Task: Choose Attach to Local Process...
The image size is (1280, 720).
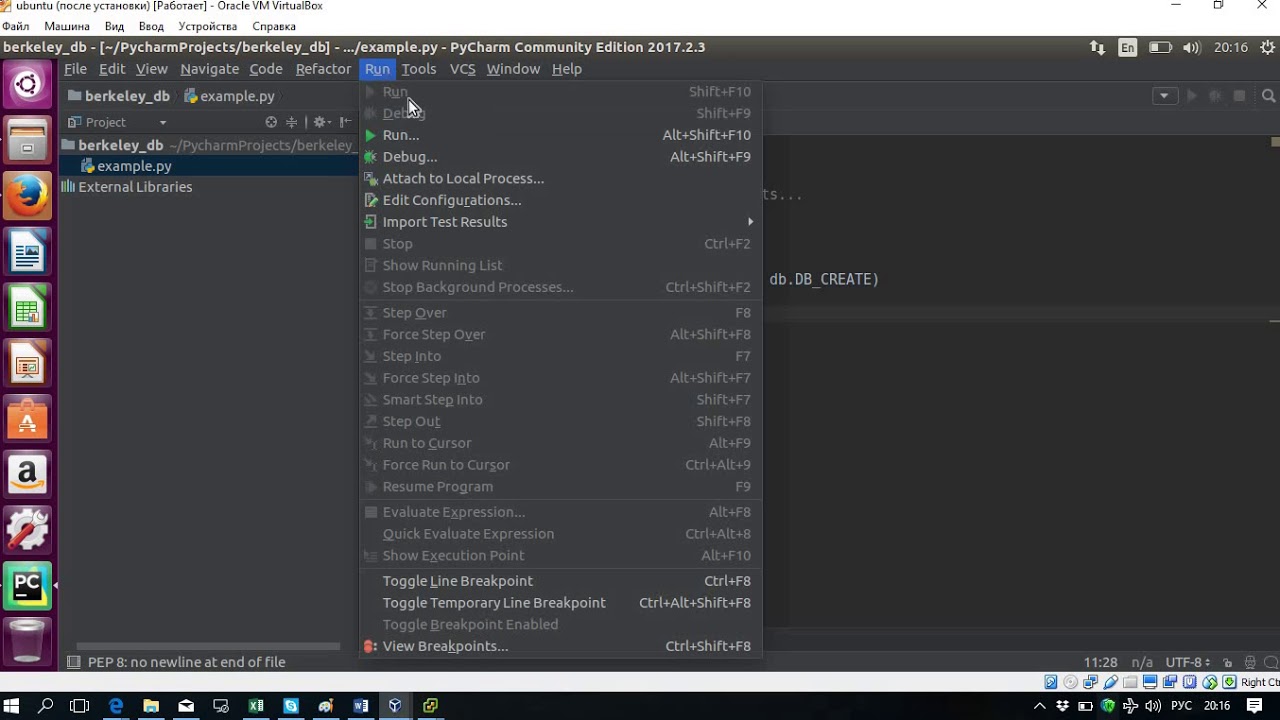Action: coord(561,179)
